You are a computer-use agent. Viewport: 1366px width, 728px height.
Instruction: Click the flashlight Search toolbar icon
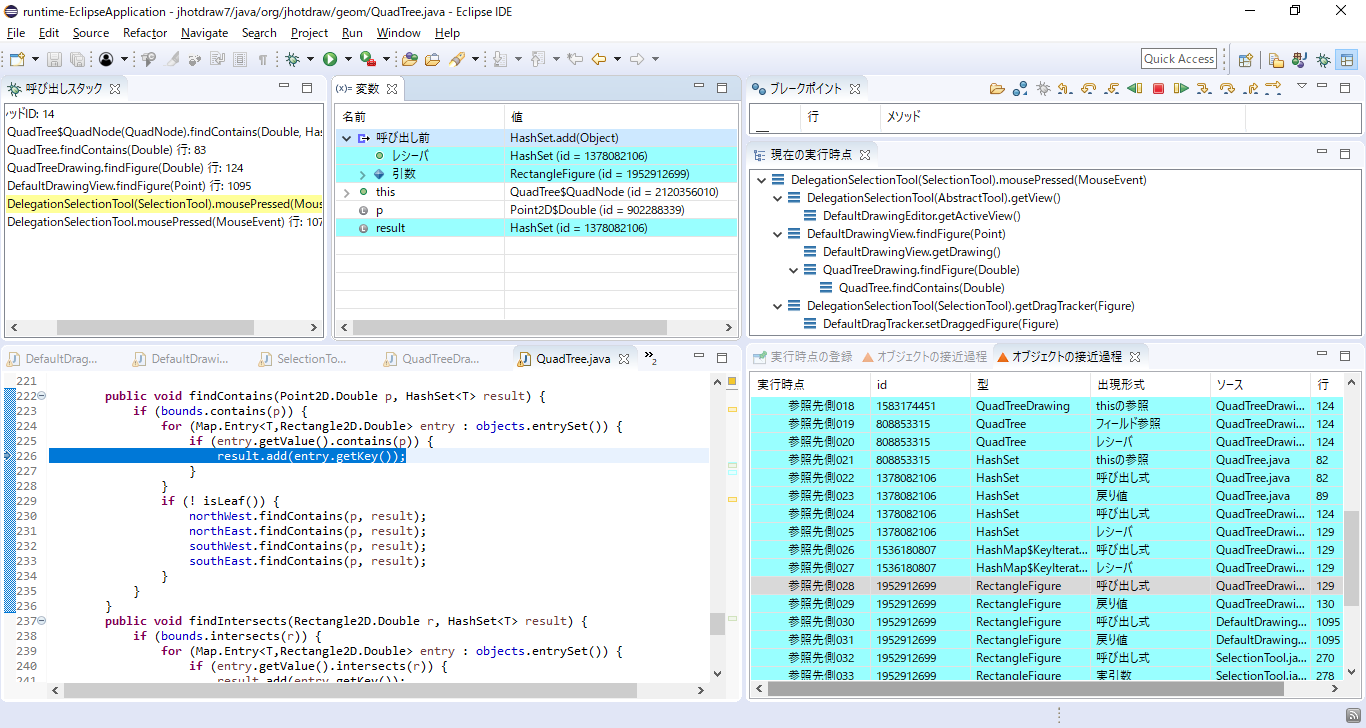[457, 60]
